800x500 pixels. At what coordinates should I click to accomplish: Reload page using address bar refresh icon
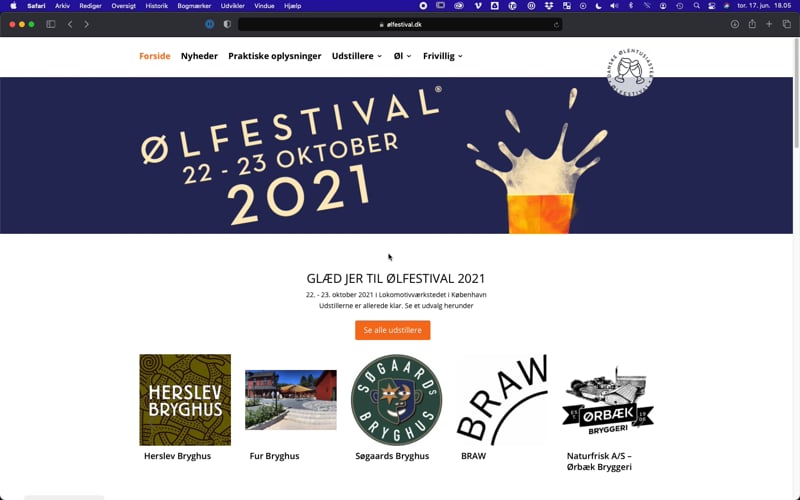556,24
